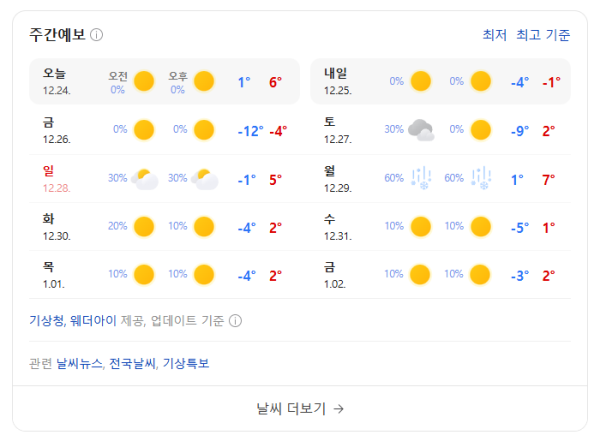Image resolution: width=600 pixels, height=441 pixels.
Task: Click Sunday 12.28 morning partly cloudy icon
Action: [145, 179]
